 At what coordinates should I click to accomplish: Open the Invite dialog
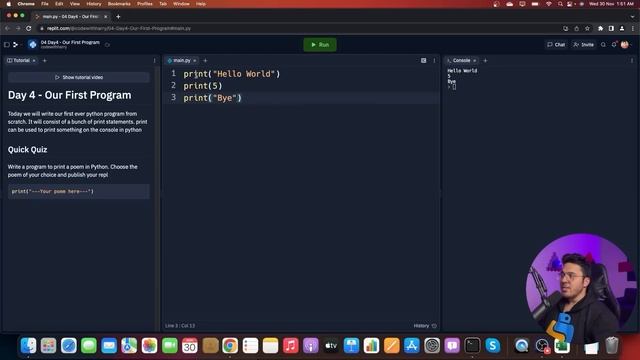[x=584, y=44]
